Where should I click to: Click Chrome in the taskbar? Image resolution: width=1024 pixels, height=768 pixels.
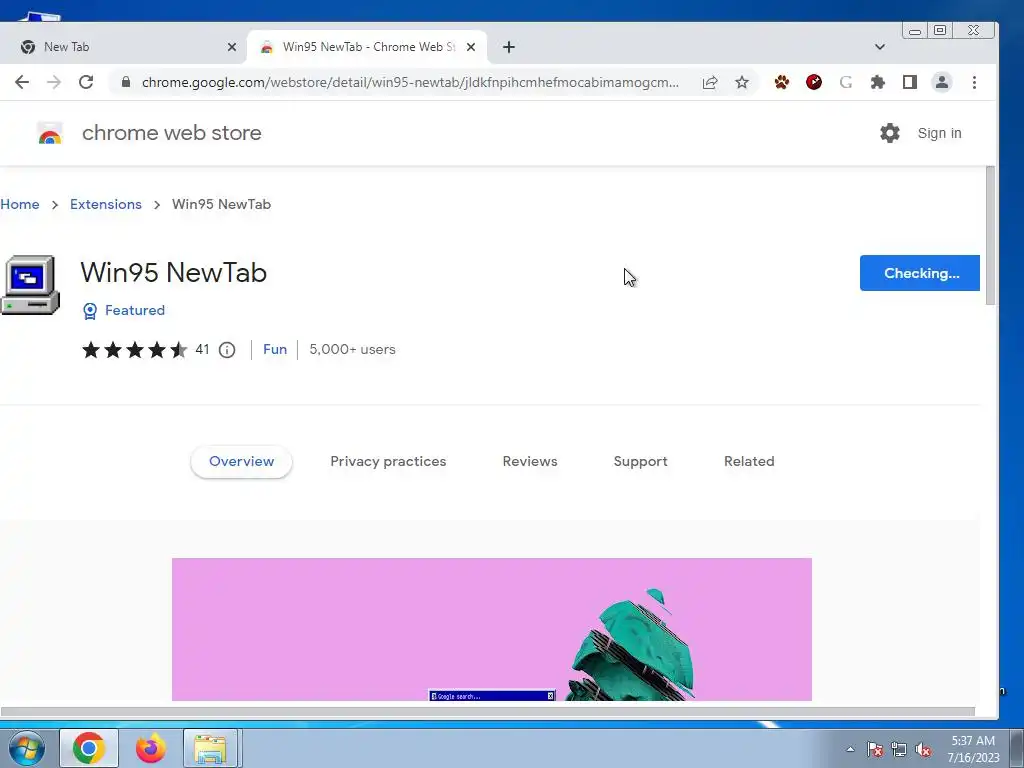coord(89,748)
